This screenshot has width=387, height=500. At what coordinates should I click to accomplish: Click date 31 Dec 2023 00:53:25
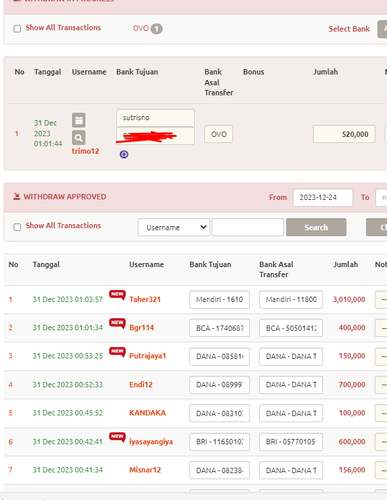click(68, 356)
